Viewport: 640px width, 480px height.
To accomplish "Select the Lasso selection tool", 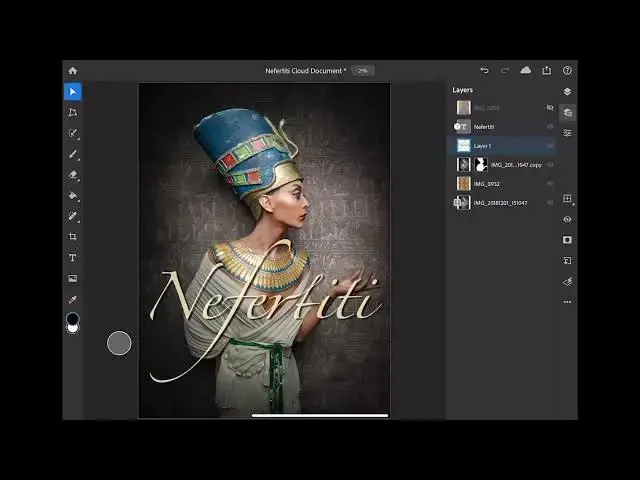I will 73,133.
